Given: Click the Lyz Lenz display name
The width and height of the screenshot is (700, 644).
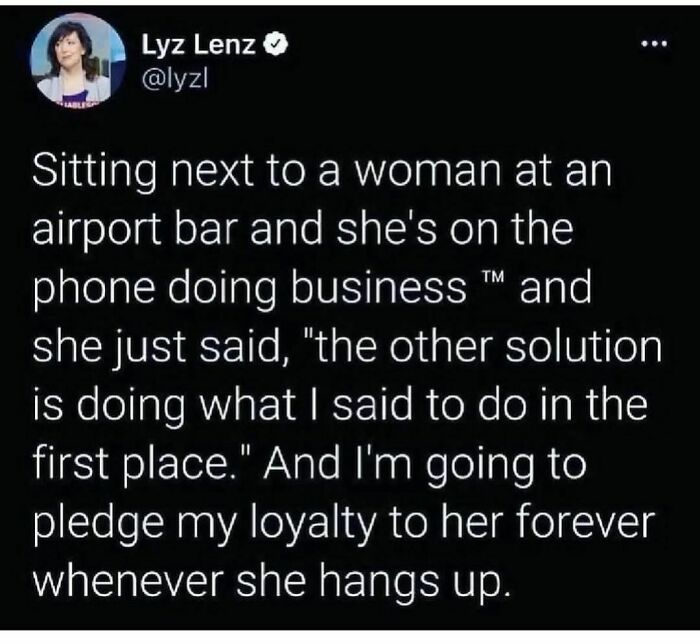Looking at the screenshot, I should coord(199,45).
